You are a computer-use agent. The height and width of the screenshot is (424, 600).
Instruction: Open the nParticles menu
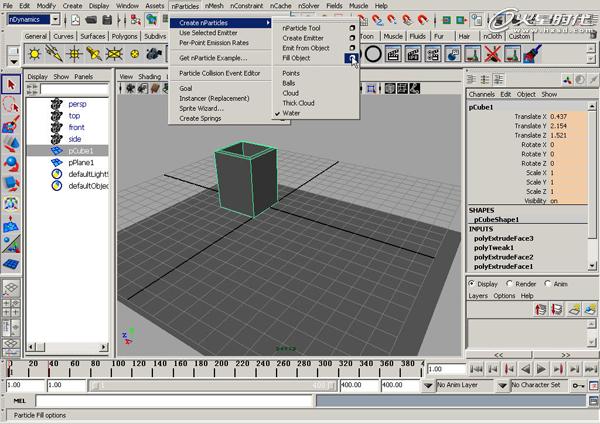pos(185,6)
